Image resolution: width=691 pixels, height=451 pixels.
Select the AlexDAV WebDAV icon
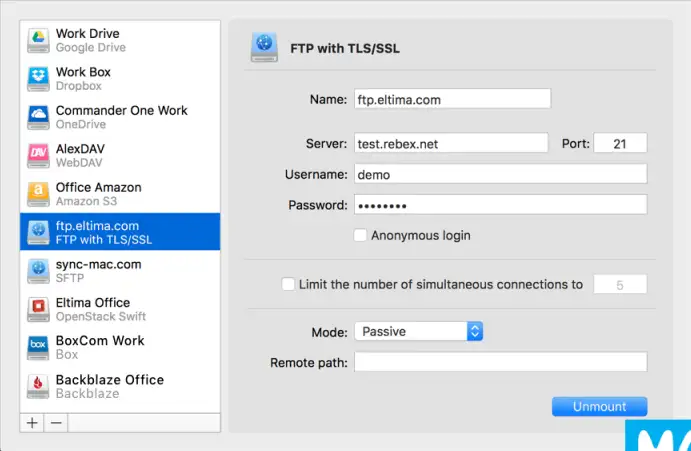point(38,155)
